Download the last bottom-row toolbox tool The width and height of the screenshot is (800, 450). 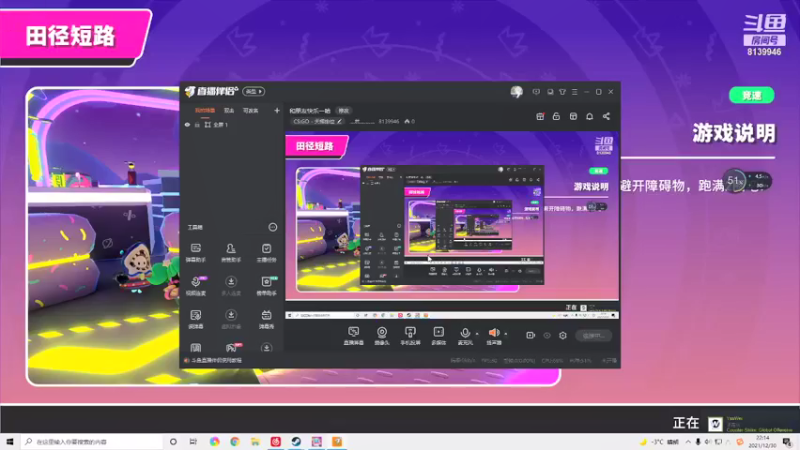click(266, 348)
